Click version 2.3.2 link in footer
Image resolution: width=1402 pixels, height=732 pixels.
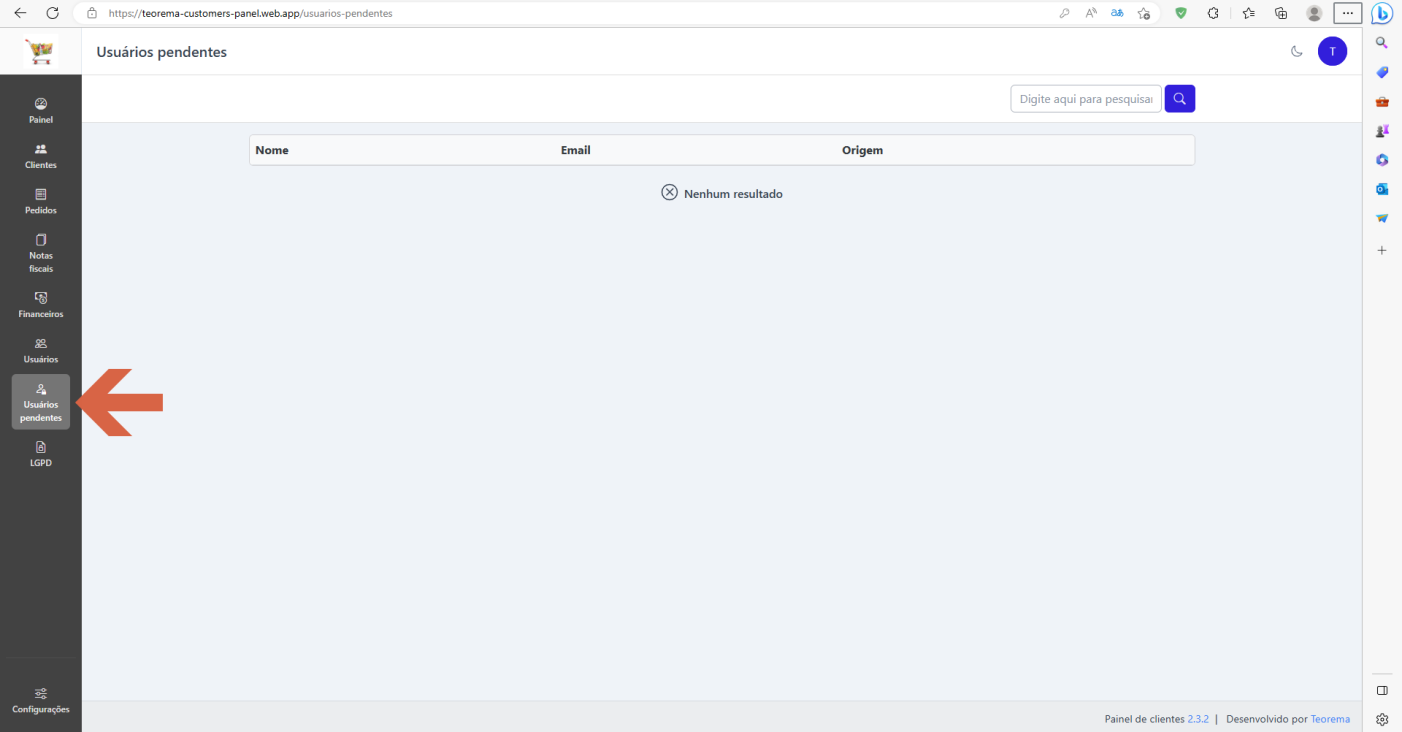click(x=1198, y=719)
